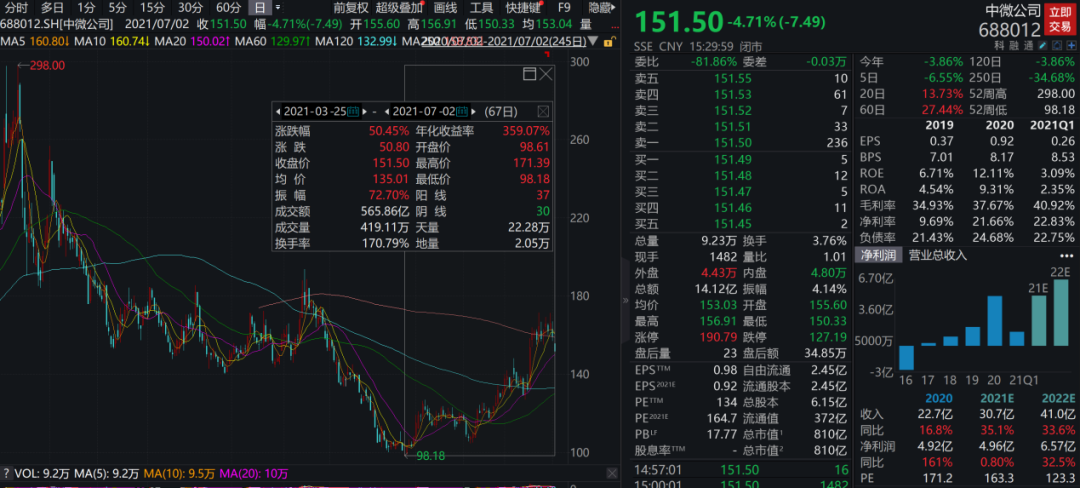Click MA20 150.02 indicator label
1080x488 pixels.
pos(191,41)
